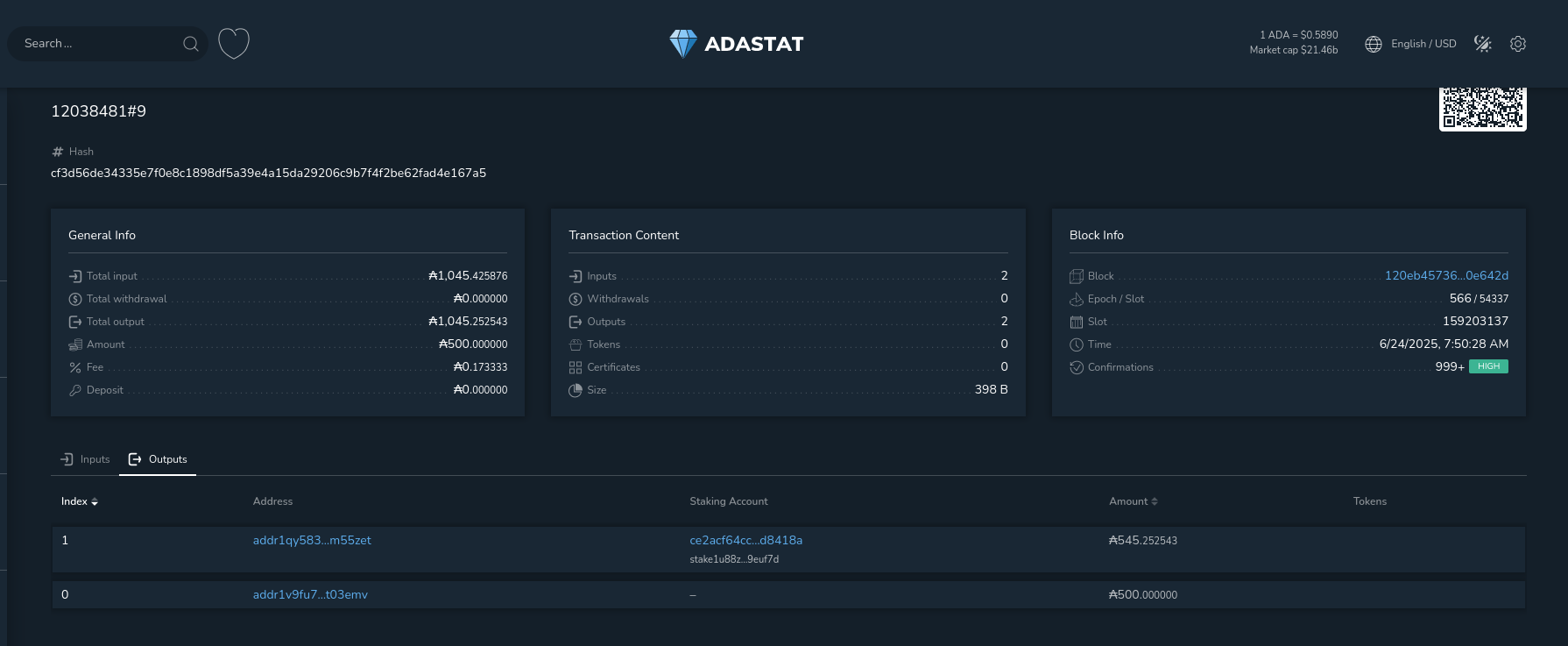Click the globe language icon
This screenshot has height=646, width=1568.
1374,44
